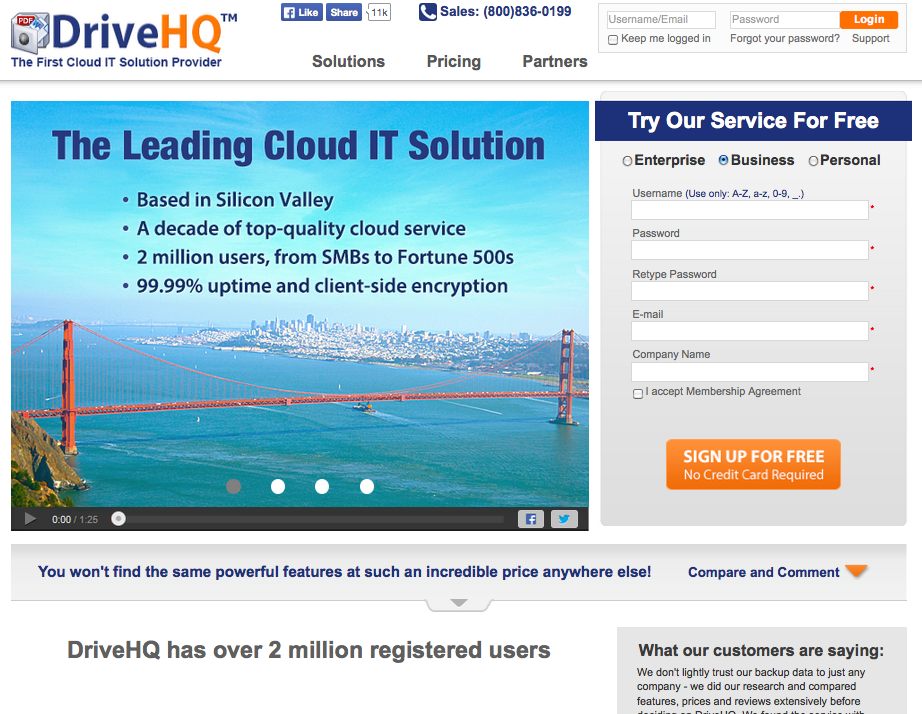Click the signup E-mail field
The image size is (922, 714).
point(750,331)
